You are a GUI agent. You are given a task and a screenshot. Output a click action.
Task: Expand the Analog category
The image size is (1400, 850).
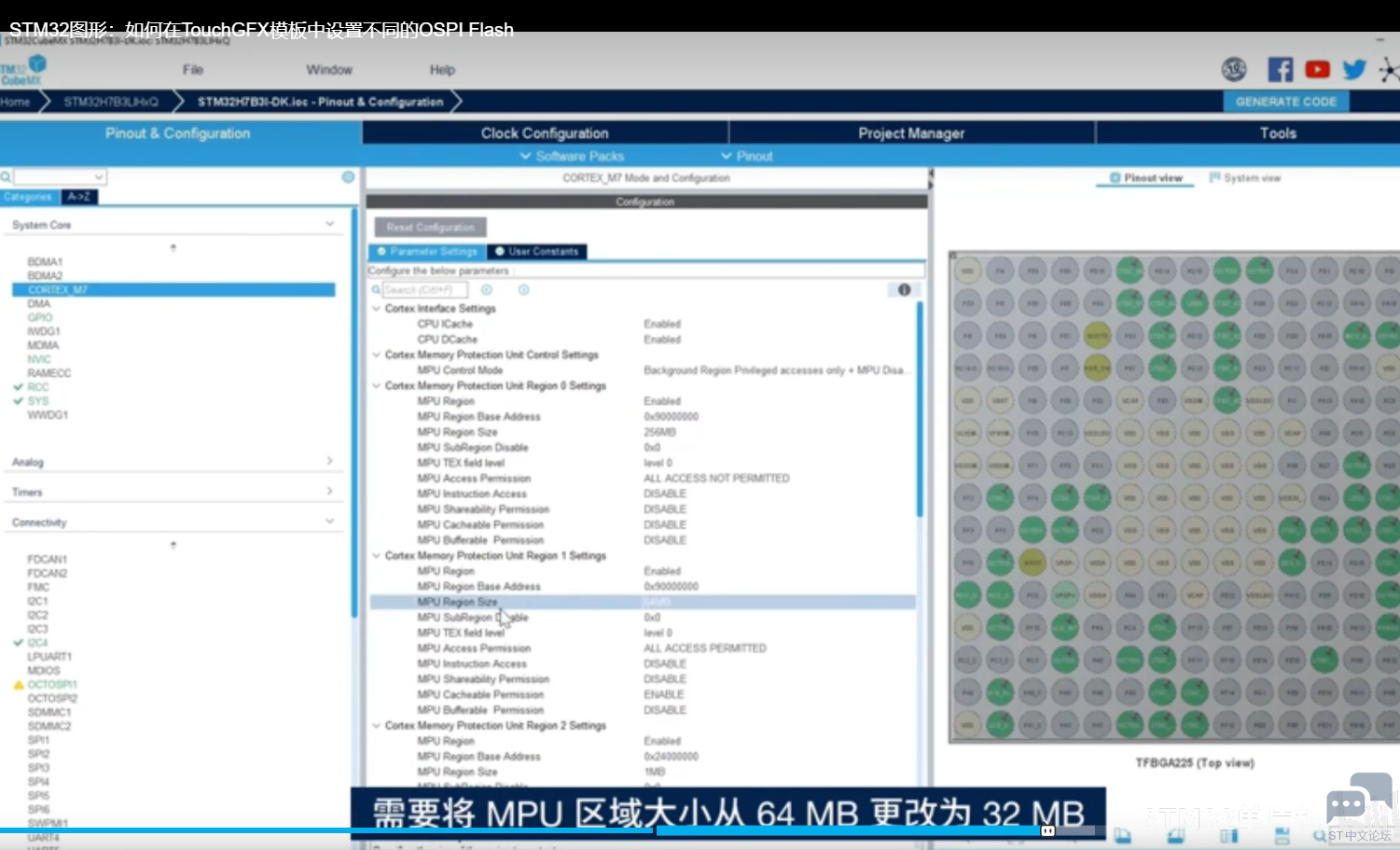tap(329, 461)
